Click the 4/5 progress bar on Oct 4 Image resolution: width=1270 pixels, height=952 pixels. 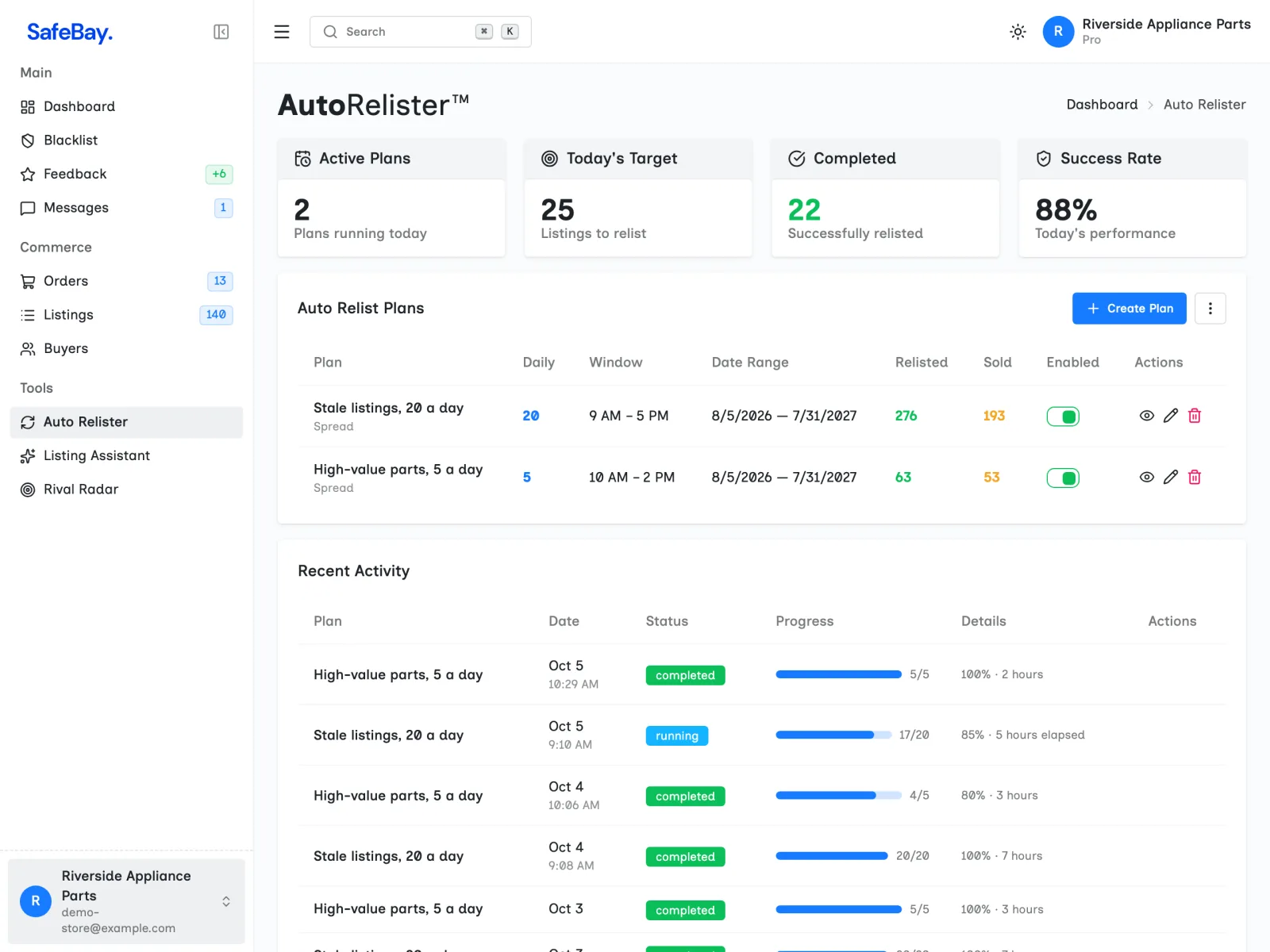pos(838,795)
